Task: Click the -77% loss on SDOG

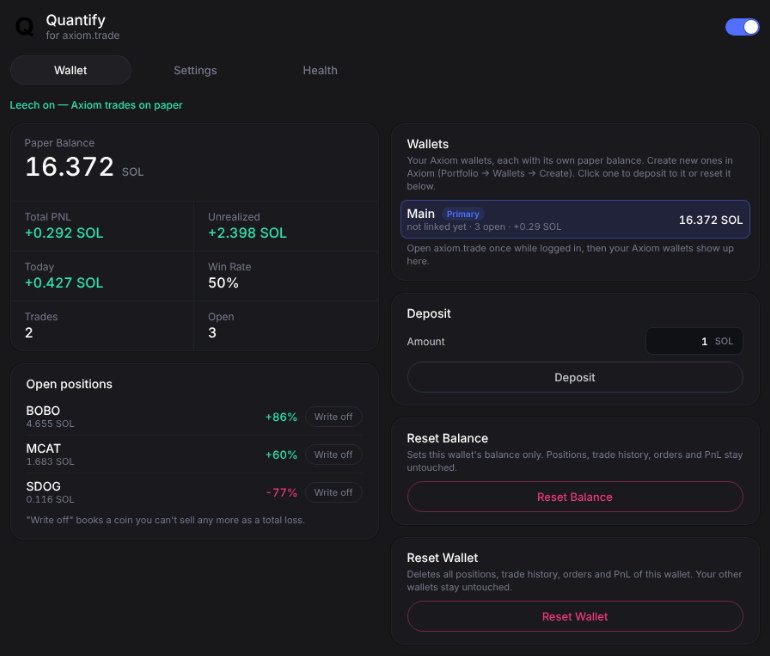Action: pyautogui.click(x=282, y=492)
